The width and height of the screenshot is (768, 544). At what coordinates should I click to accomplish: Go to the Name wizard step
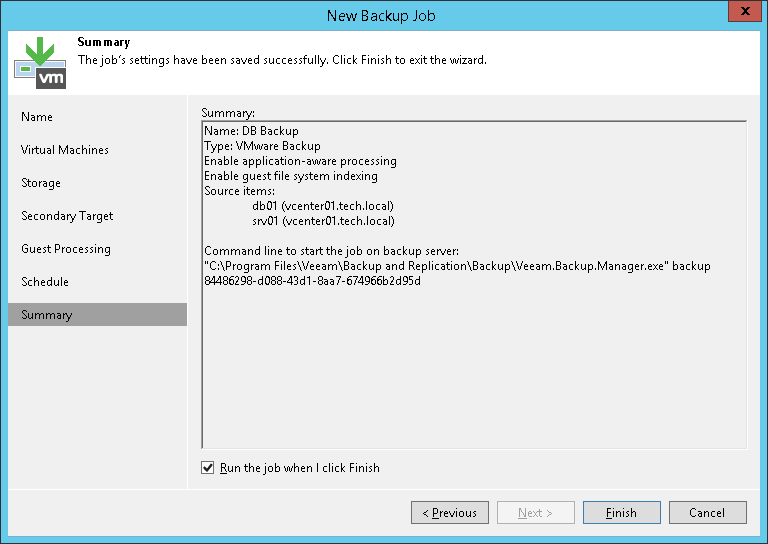(37, 117)
